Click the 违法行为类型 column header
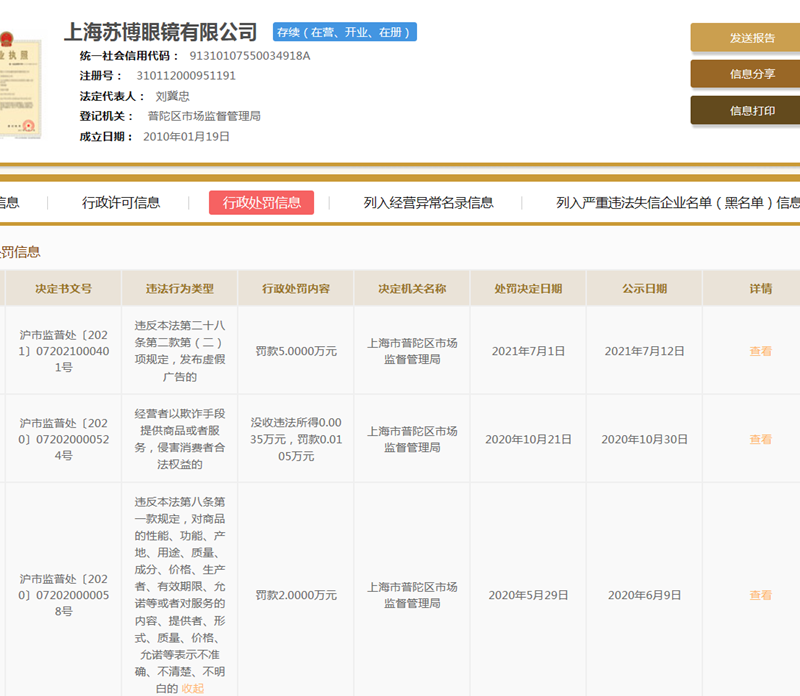 tap(180, 289)
